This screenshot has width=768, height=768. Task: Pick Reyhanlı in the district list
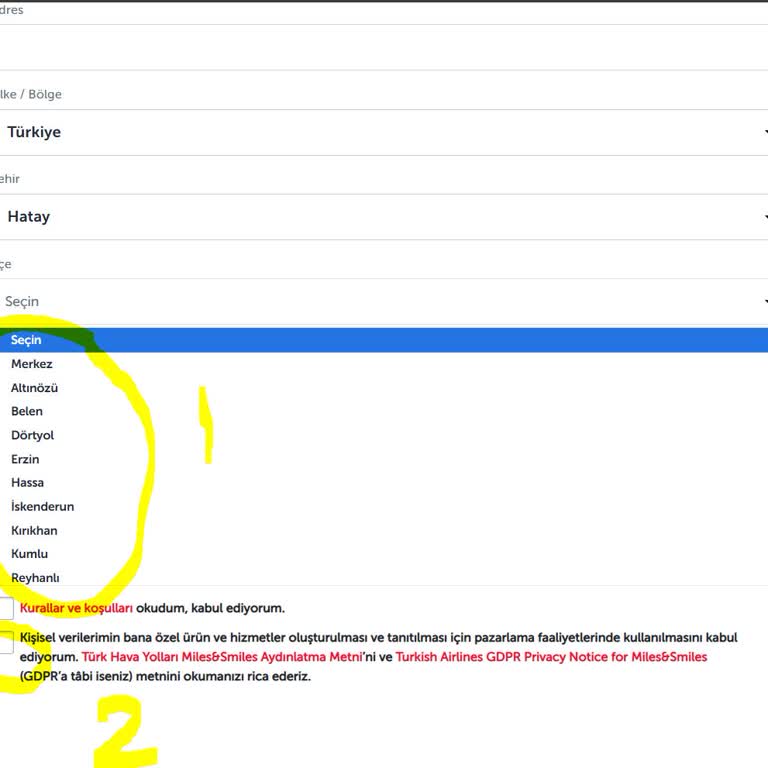(384, 577)
